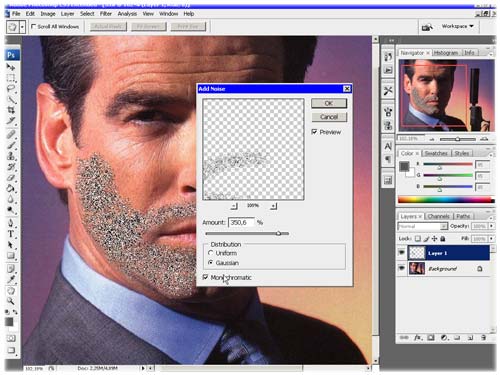
Task: Open the Filter menu
Action: click(106, 14)
